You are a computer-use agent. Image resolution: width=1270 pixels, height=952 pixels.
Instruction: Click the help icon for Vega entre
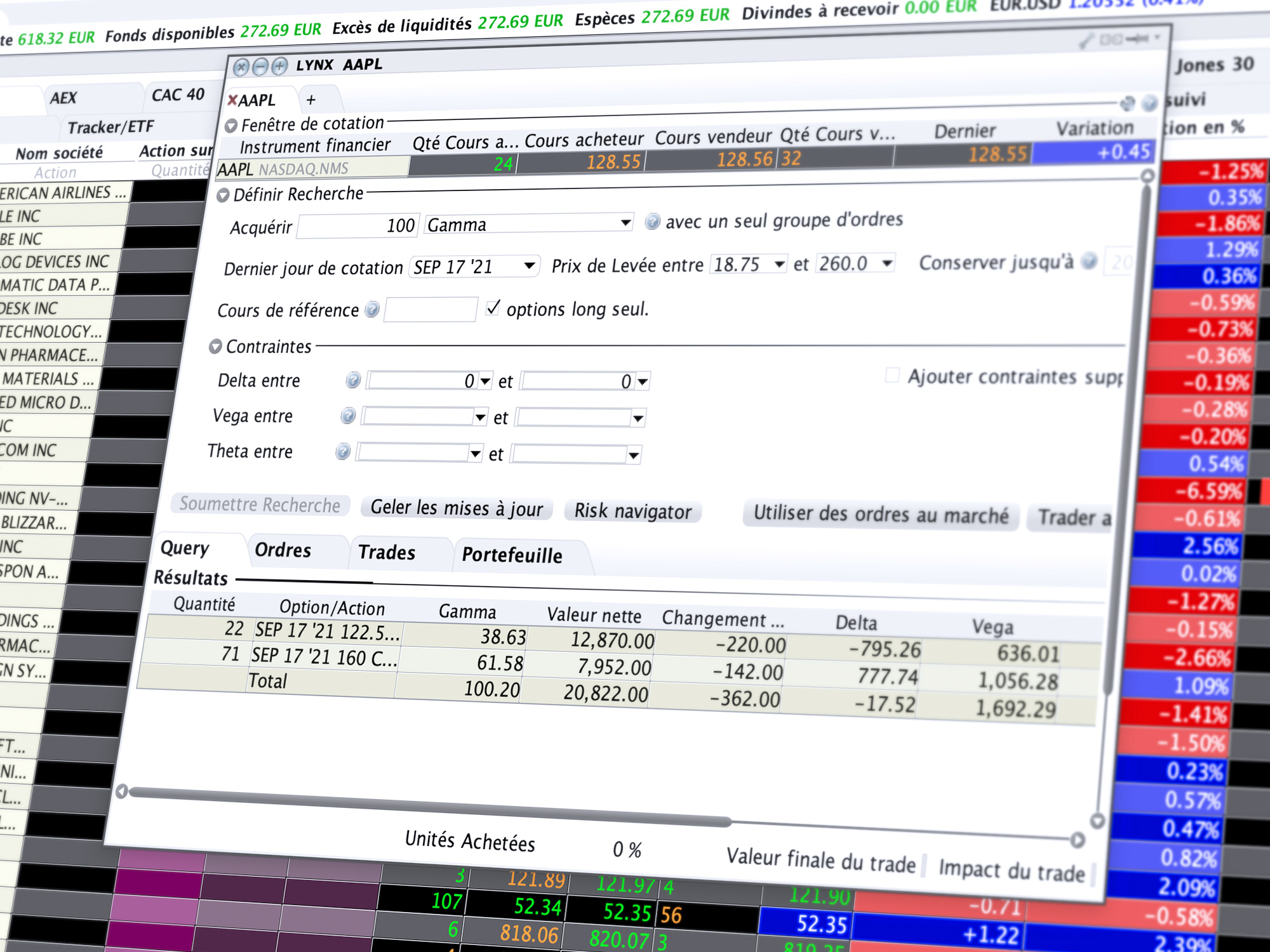[x=348, y=416]
